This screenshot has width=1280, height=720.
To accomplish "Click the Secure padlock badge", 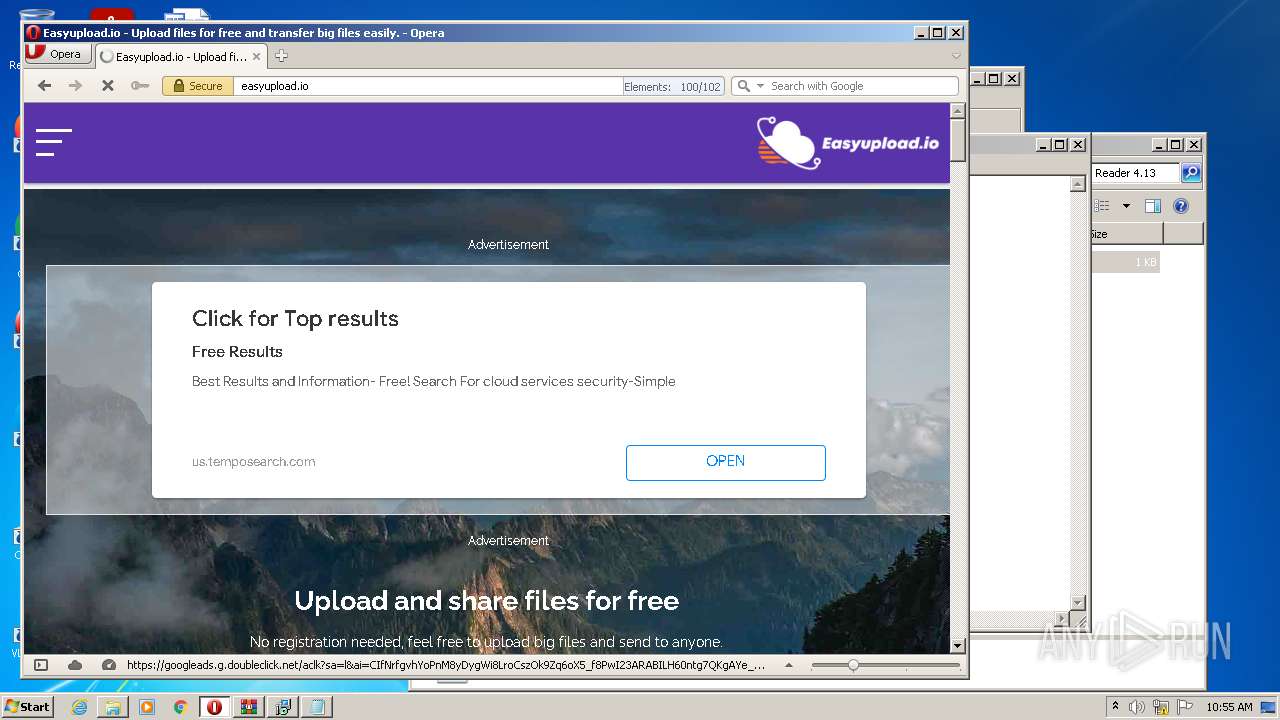I will tap(197, 86).
